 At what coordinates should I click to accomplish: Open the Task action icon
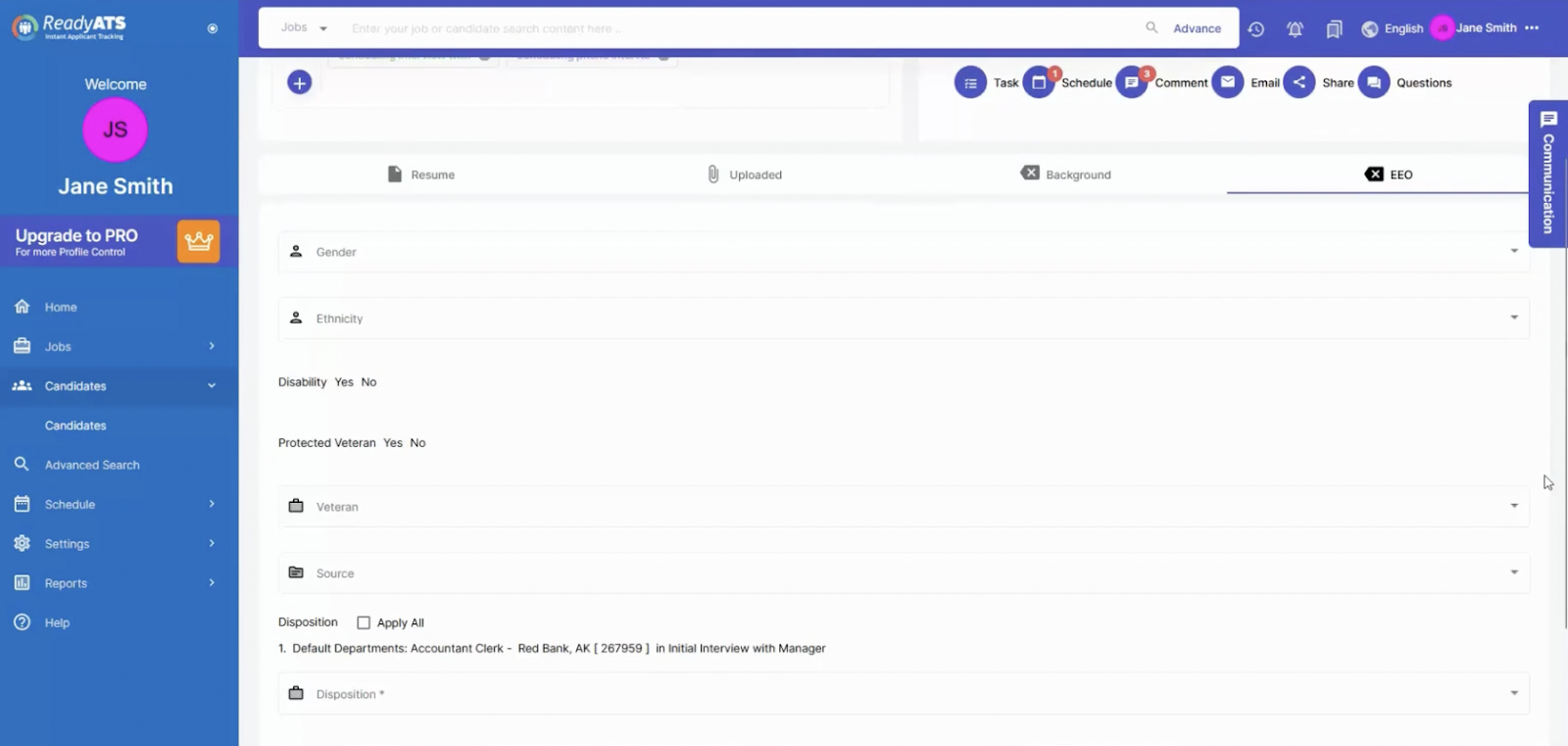(x=970, y=83)
